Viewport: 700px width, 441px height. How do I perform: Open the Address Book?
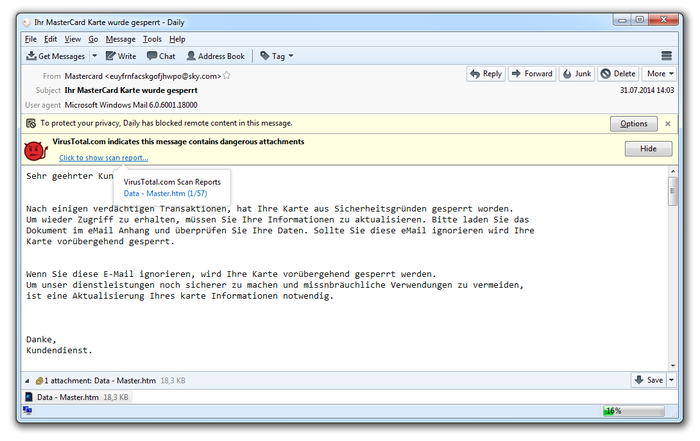pyautogui.click(x=216, y=56)
